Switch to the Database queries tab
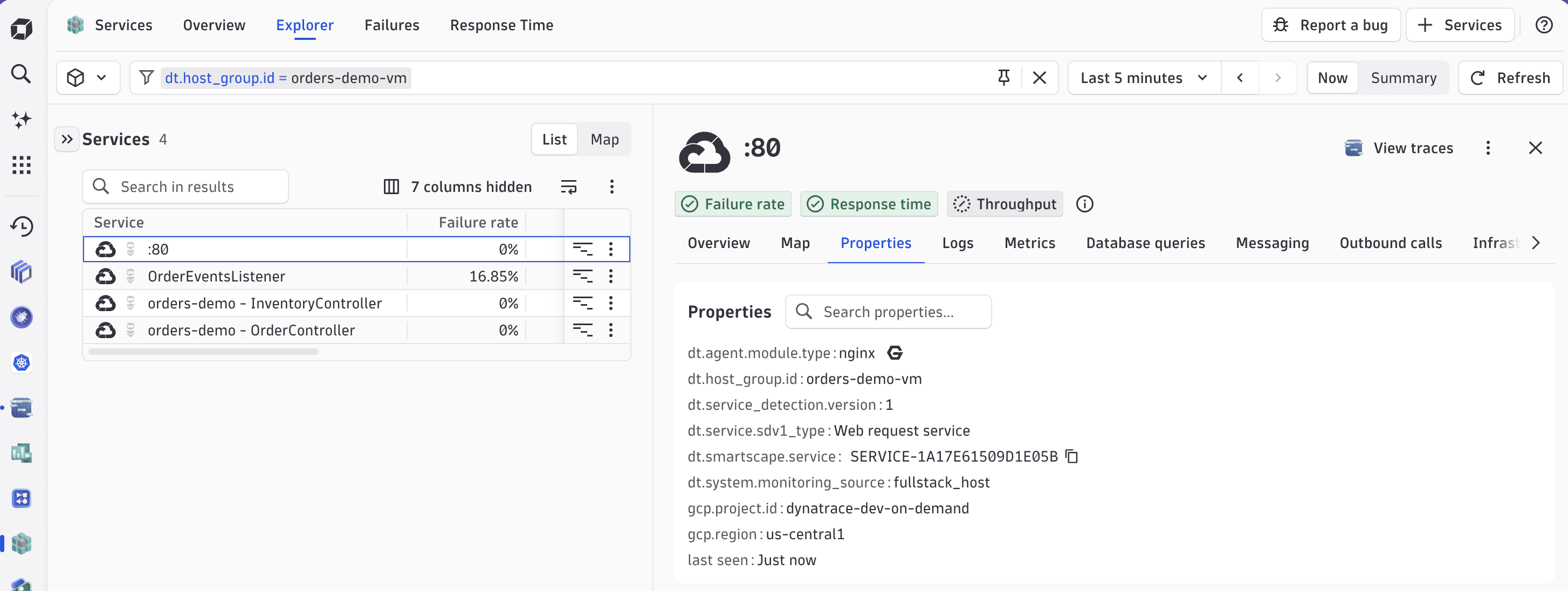Image resolution: width=1568 pixels, height=591 pixels. click(1145, 243)
